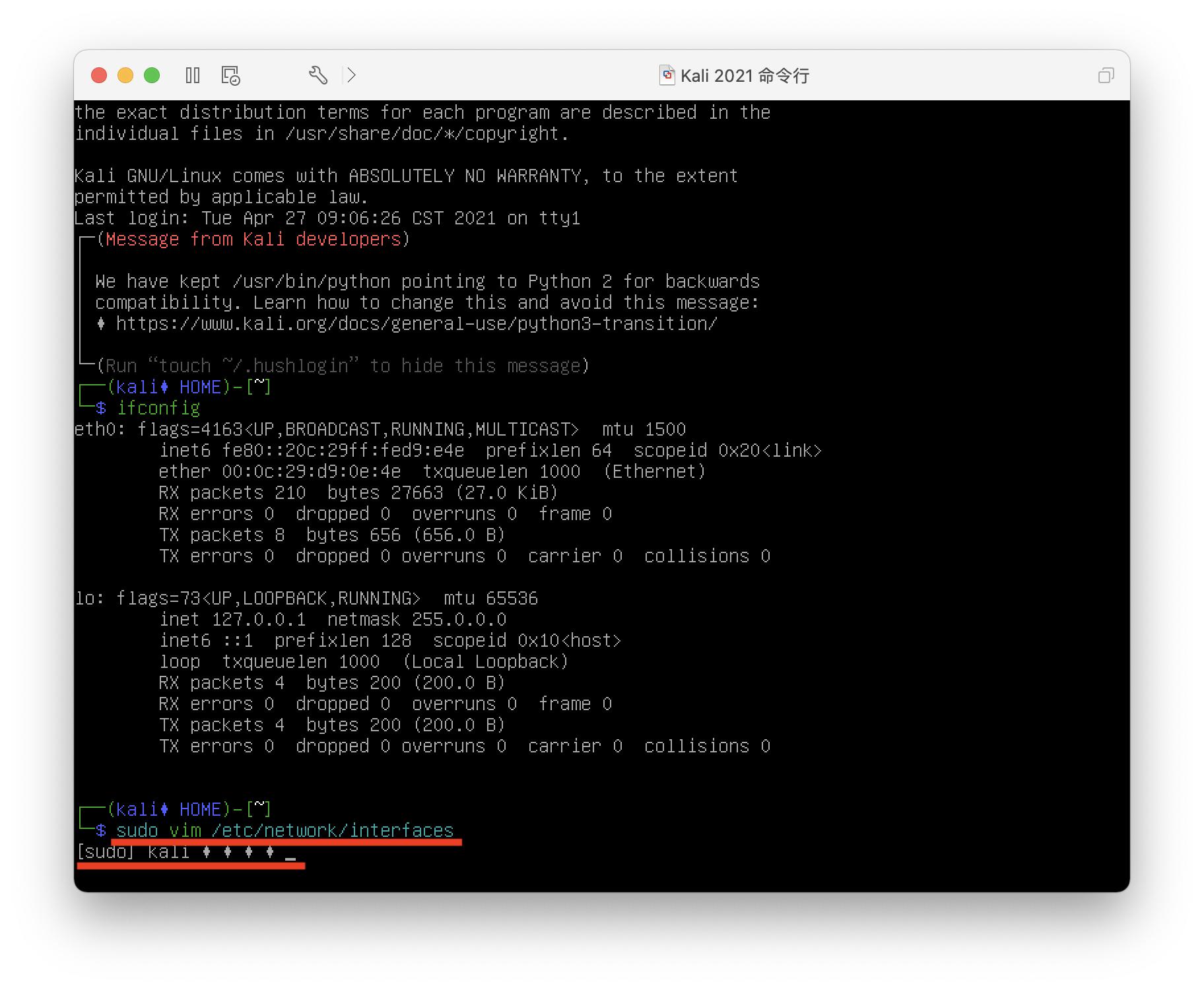Close the VM window with red button
This screenshot has width=1204, height=990.
click(x=99, y=75)
